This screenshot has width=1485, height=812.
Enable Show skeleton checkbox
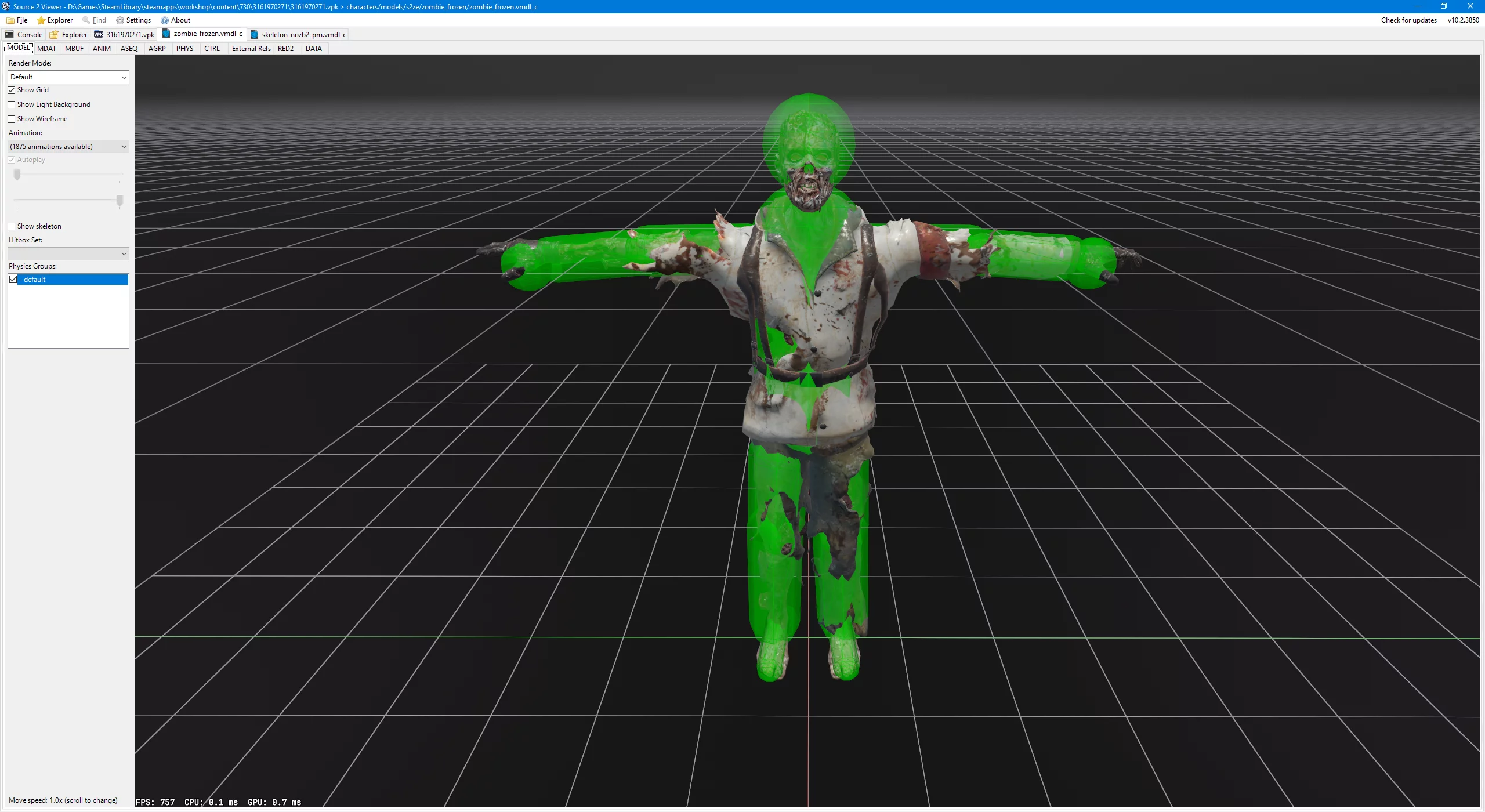point(12,227)
